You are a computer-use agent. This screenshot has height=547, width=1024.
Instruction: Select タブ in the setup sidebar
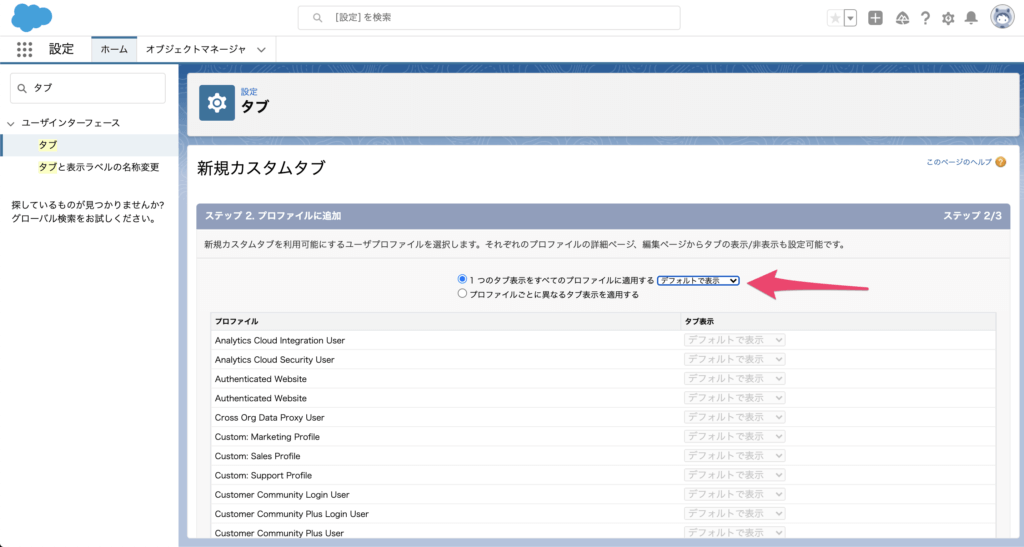coord(48,145)
